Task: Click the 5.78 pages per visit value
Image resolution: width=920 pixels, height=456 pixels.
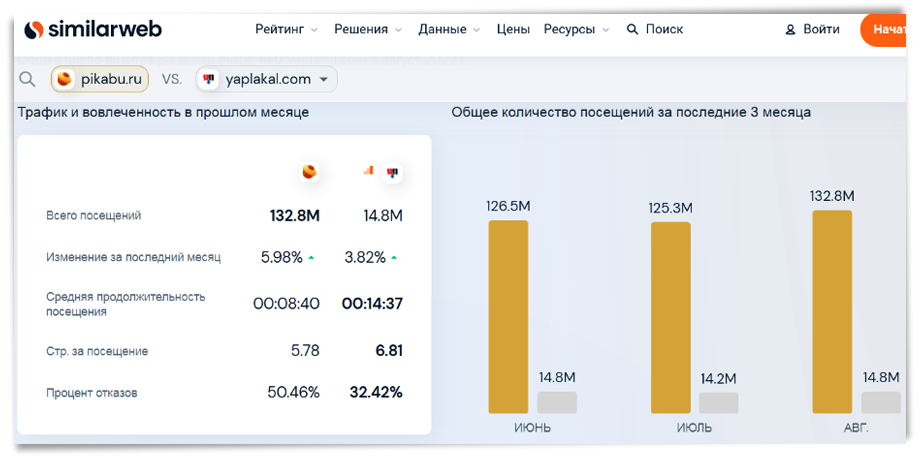Action: coord(305,351)
